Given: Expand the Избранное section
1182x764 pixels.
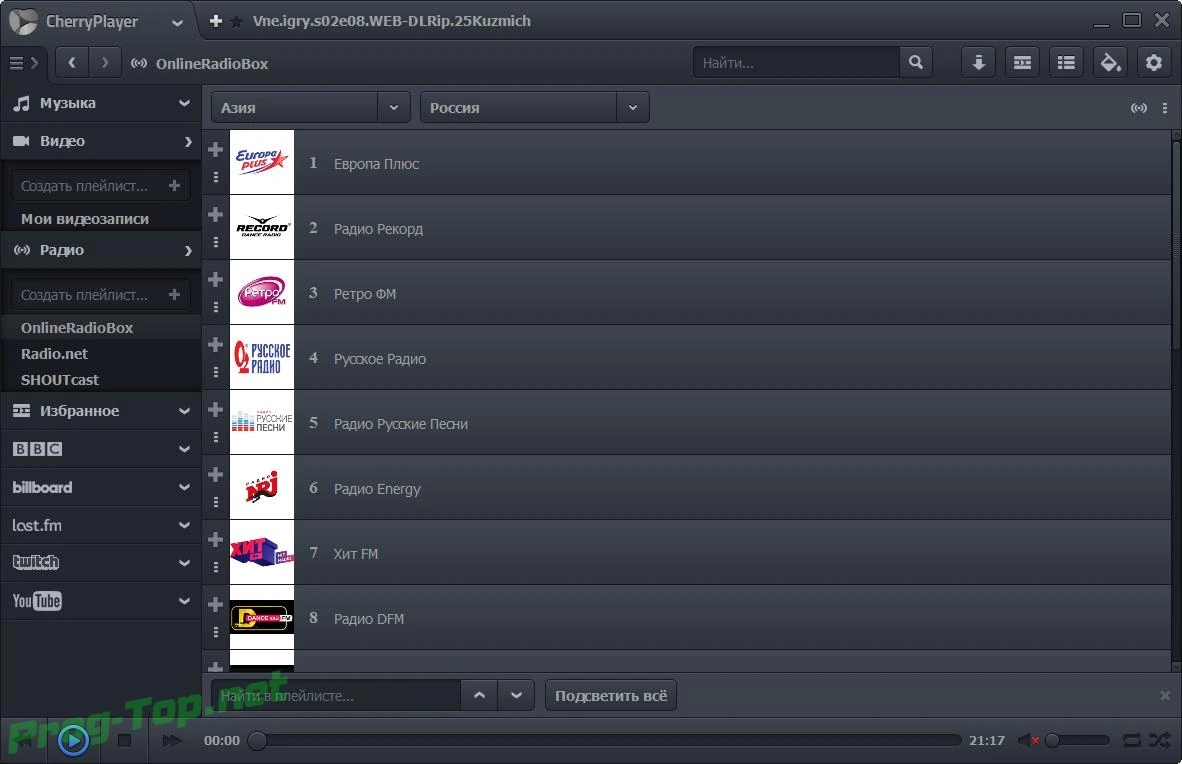Looking at the screenshot, I should (101, 411).
